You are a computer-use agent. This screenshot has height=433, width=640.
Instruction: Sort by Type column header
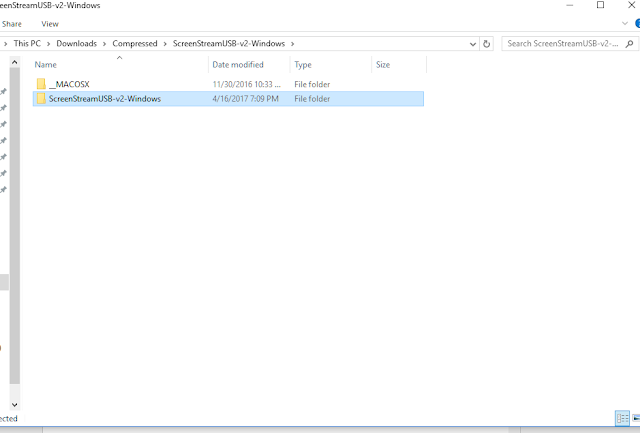tap(303, 64)
